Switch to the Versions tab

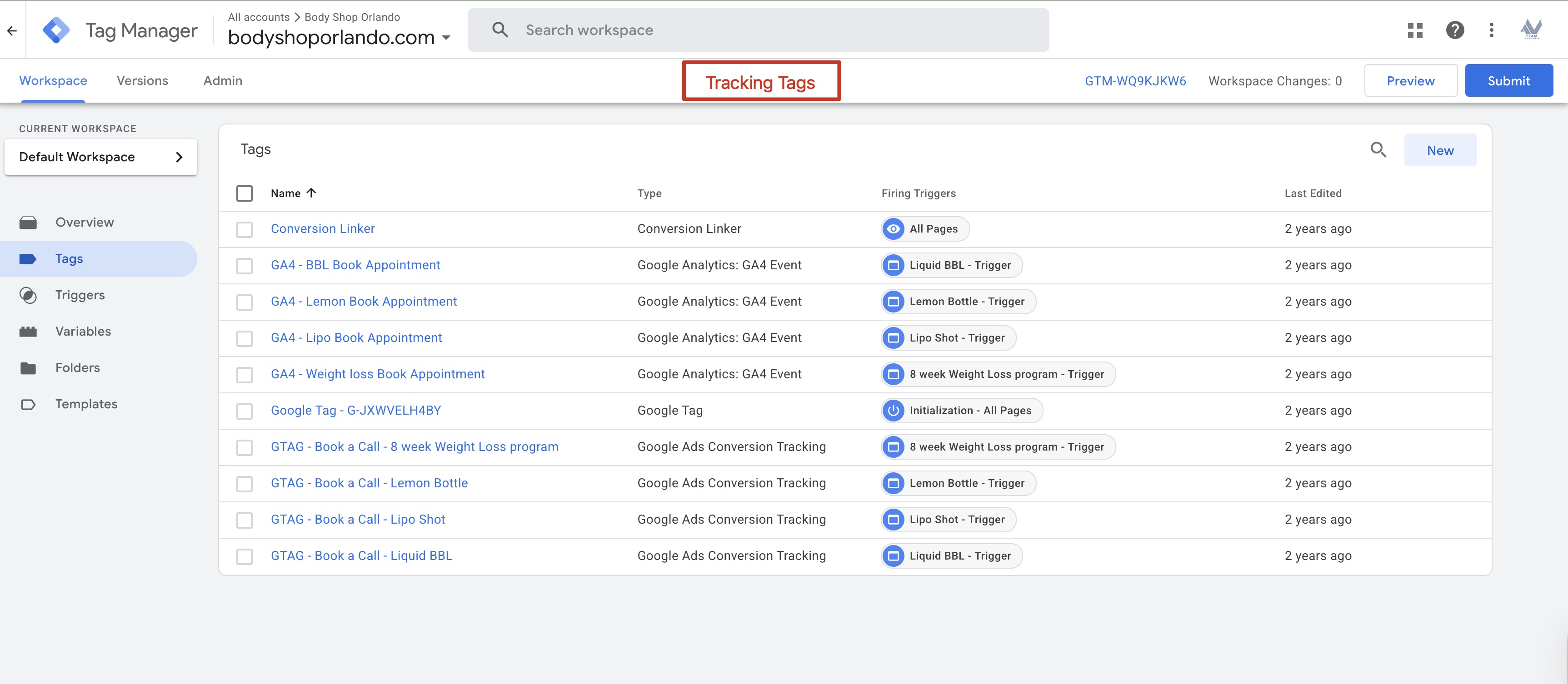[x=142, y=81]
